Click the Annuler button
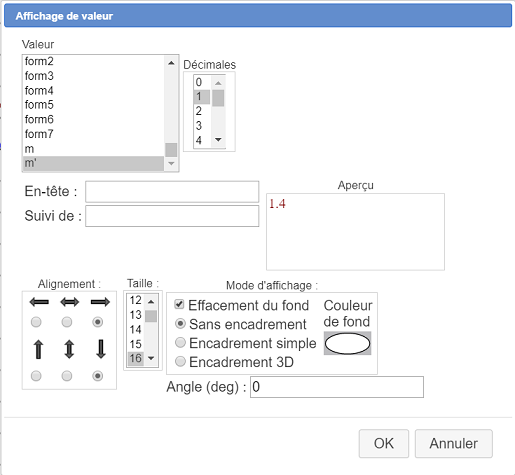The image size is (515, 475). [454, 443]
